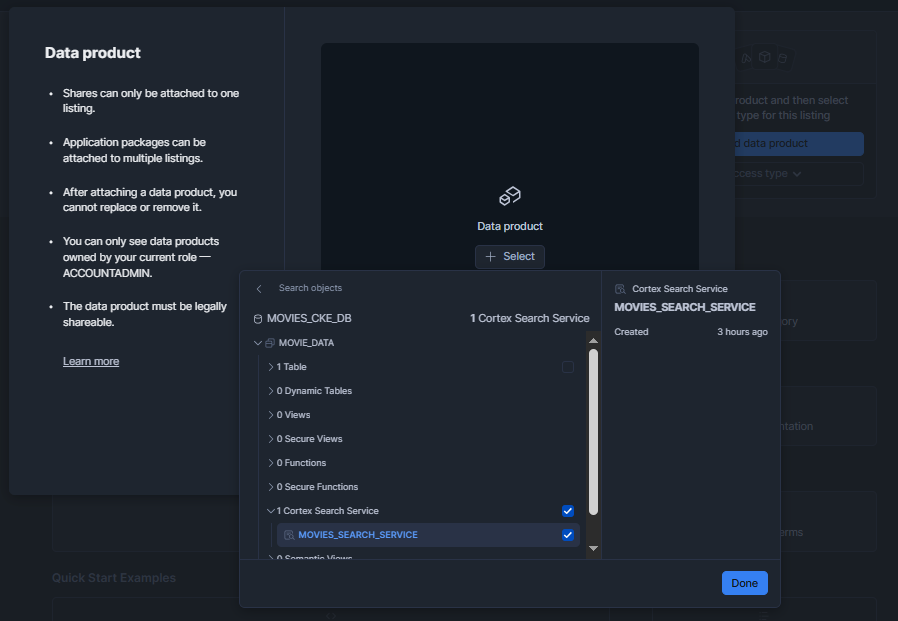Collapse the 1 Cortex Search Service node

click(271, 511)
